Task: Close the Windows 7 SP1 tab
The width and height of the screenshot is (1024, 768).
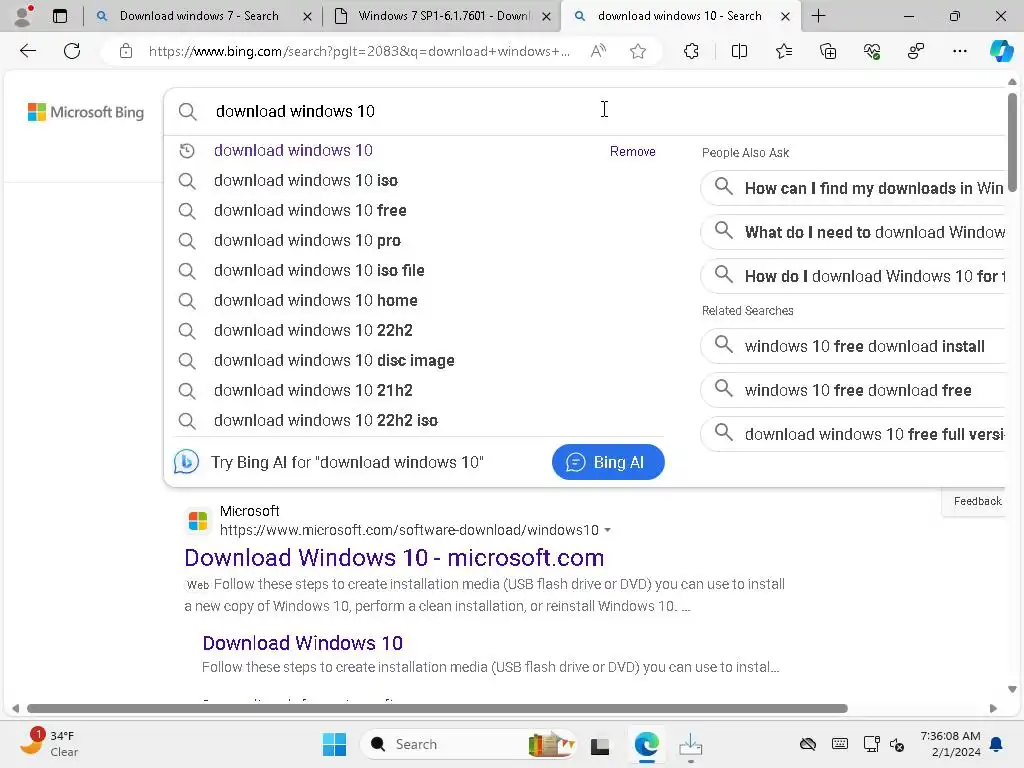Action: click(547, 16)
